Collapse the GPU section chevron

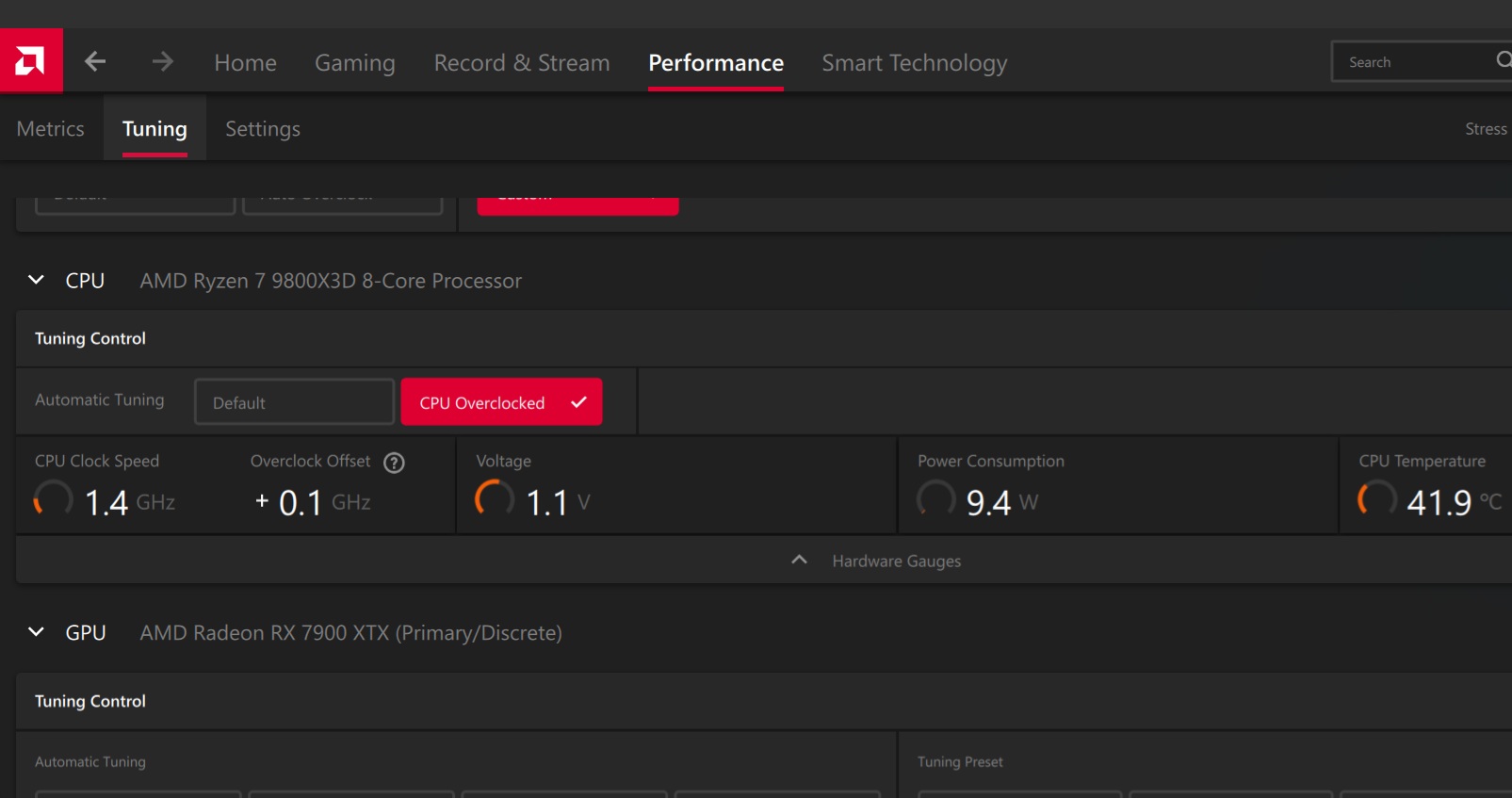(36, 632)
